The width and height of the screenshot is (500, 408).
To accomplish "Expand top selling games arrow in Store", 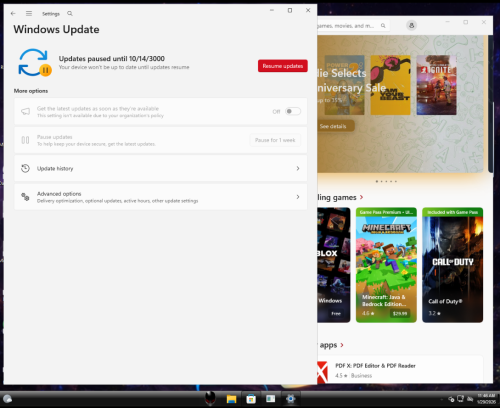I will (x=361, y=197).
